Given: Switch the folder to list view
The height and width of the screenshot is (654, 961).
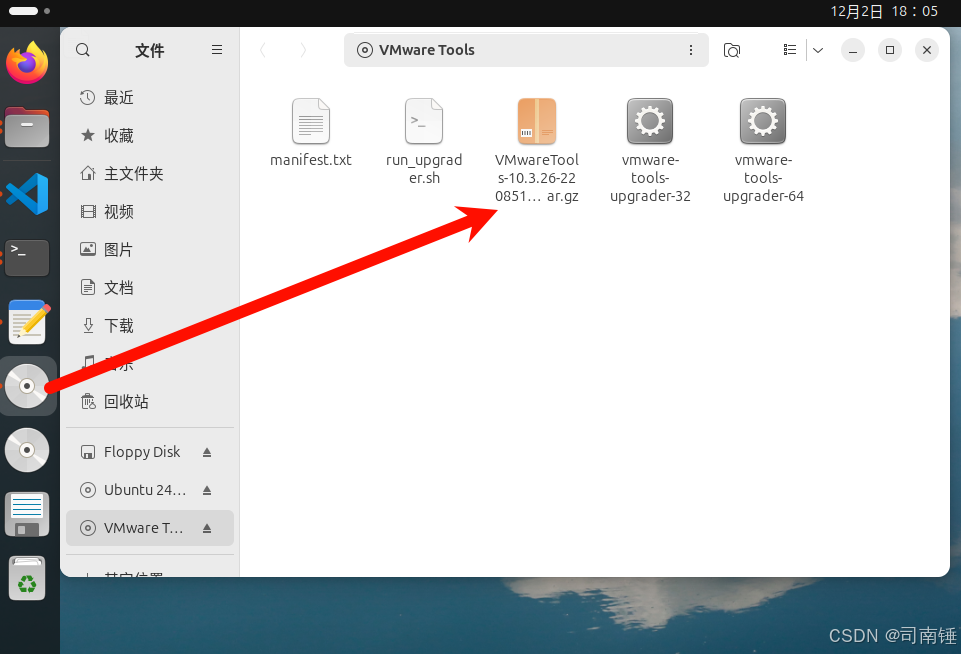Looking at the screenshot, I should click(x=789, y=49).
